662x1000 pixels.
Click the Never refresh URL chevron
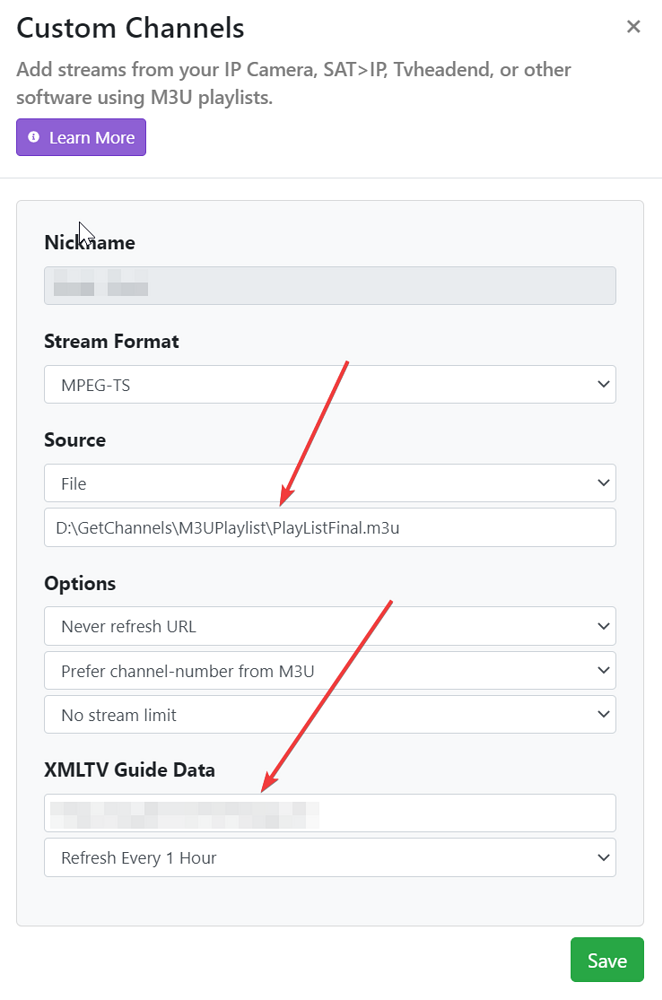click(x=603, y=625)
